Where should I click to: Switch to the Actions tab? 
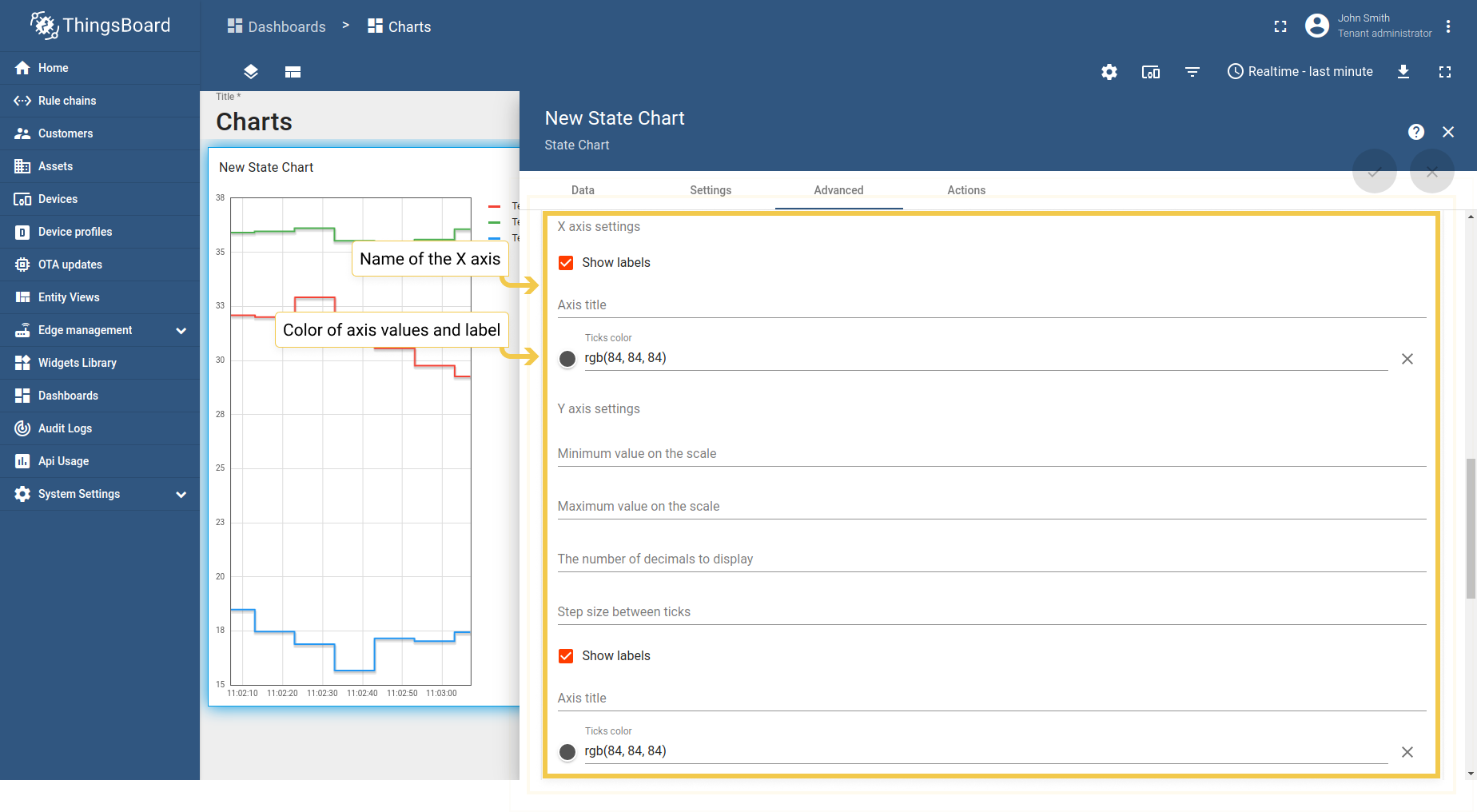[965, 190]
